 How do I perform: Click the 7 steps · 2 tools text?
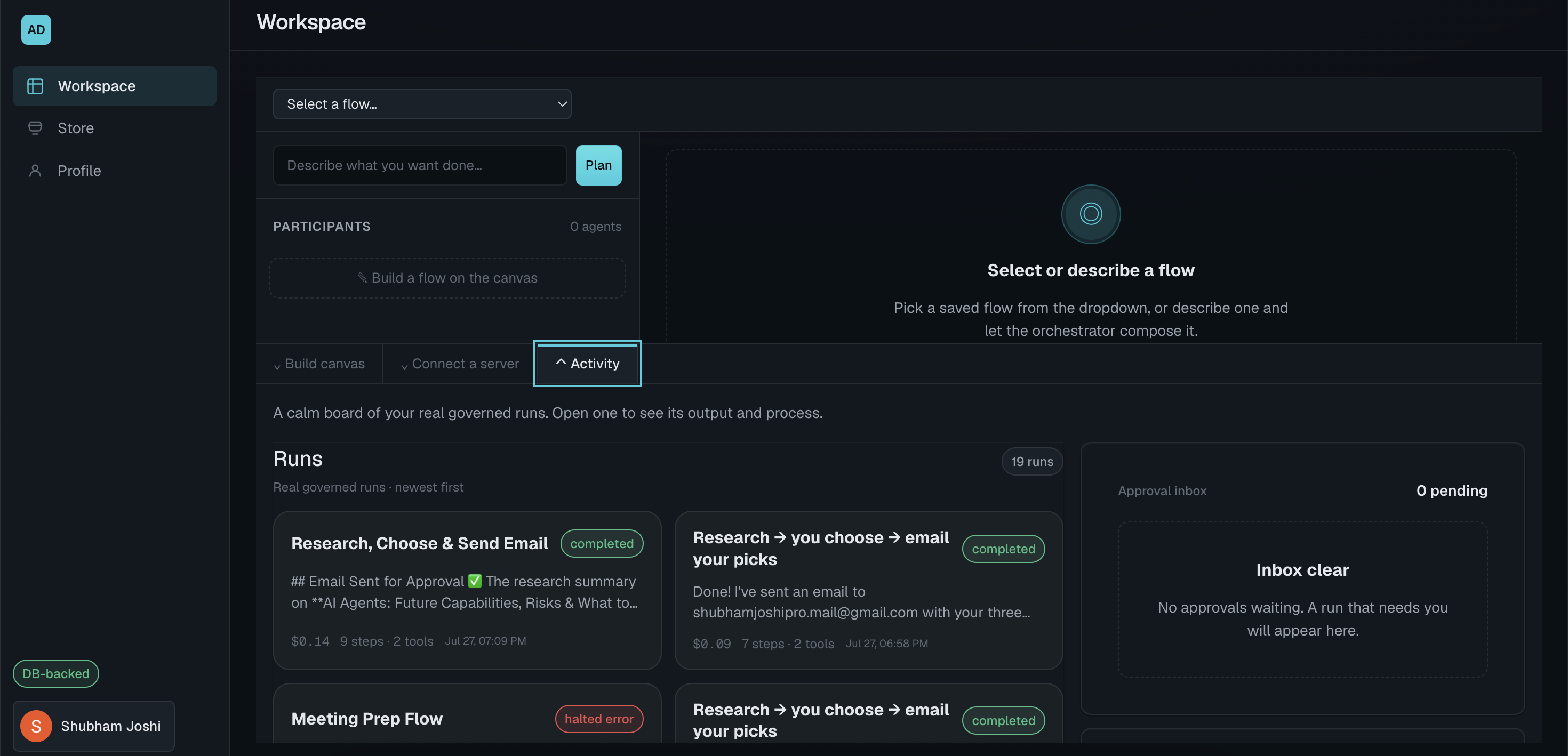pos(788,644)
